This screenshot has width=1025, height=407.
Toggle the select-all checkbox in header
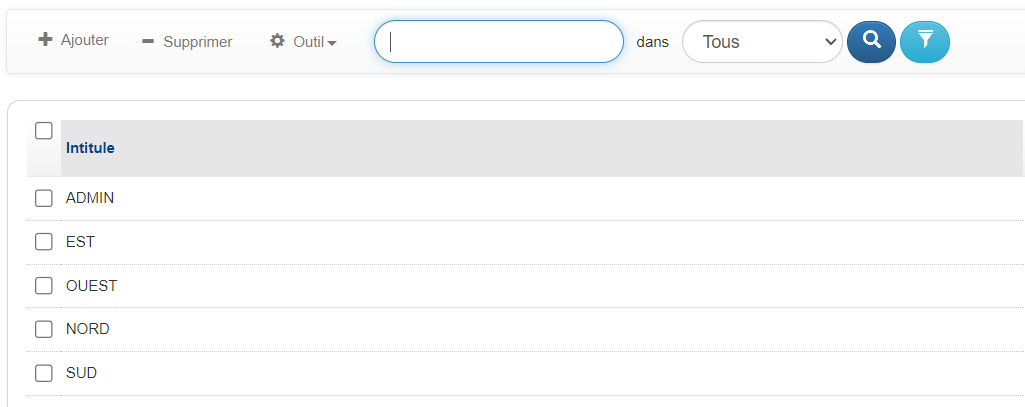click(x=44, y=131)
